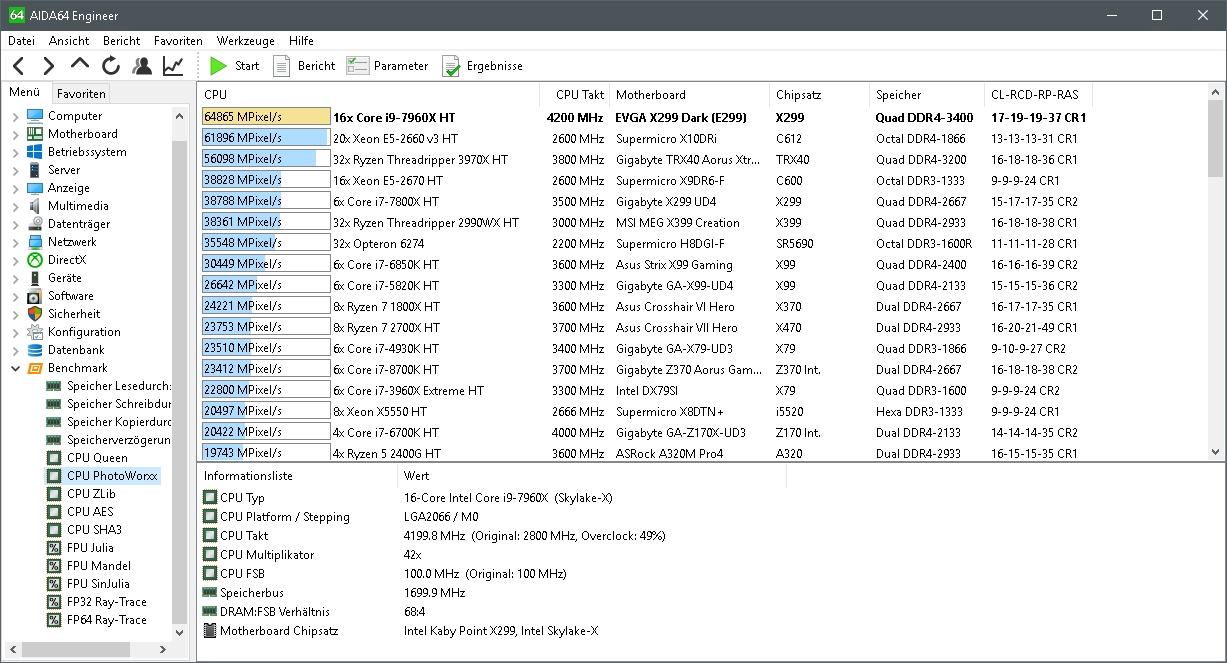Expand the Server tree node
This screenshot has width=1227, height=663.
click(x=15, y=170)
